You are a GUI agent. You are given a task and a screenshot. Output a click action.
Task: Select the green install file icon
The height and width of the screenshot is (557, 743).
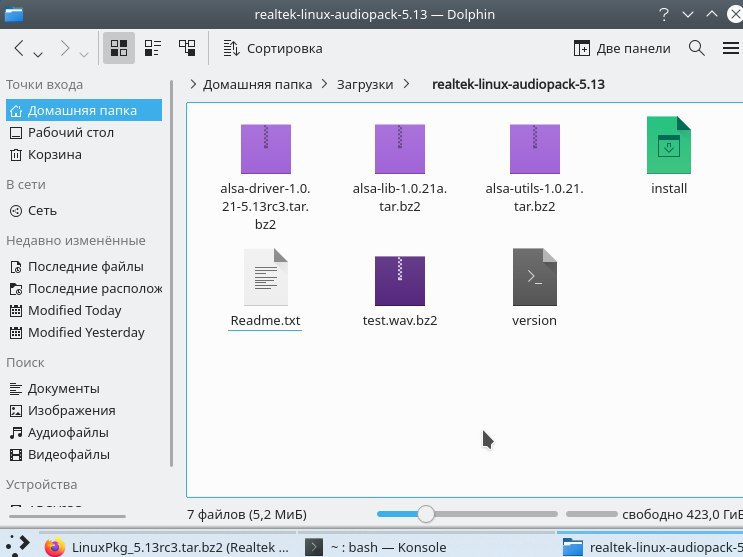point(669,145)
